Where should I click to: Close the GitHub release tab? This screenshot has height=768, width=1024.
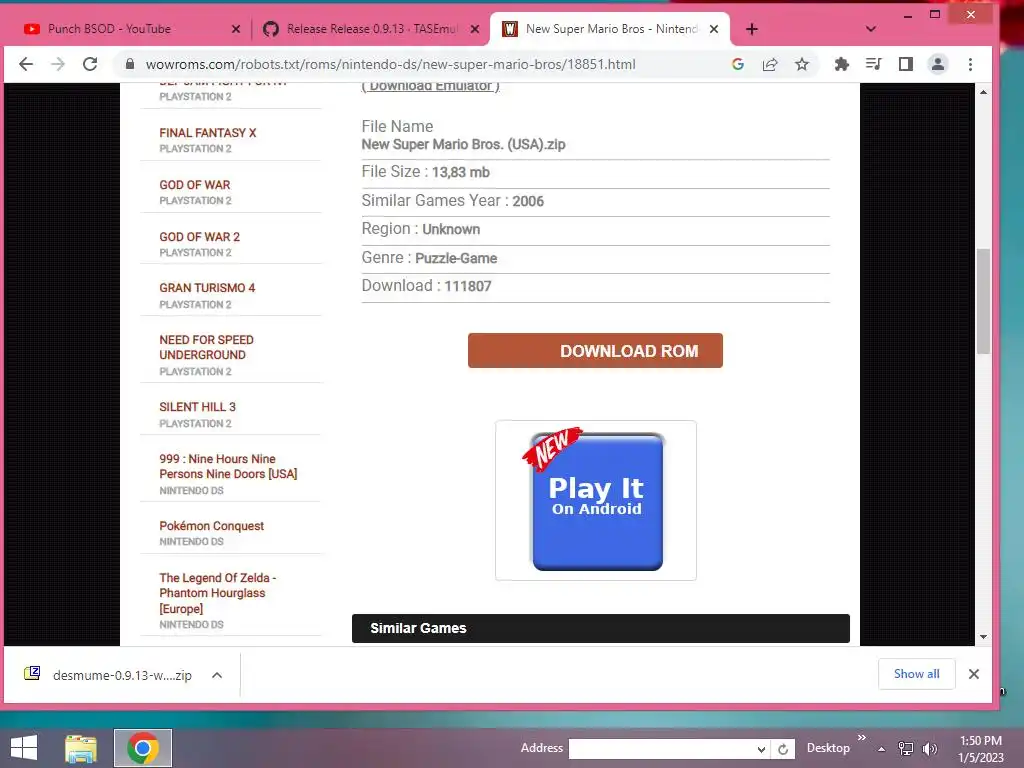pyautogui.click(x=475, y=29)
